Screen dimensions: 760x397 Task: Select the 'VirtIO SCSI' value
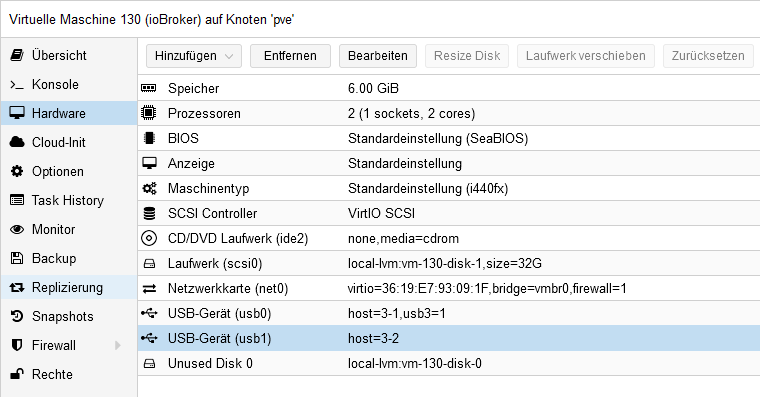point(381,213)
